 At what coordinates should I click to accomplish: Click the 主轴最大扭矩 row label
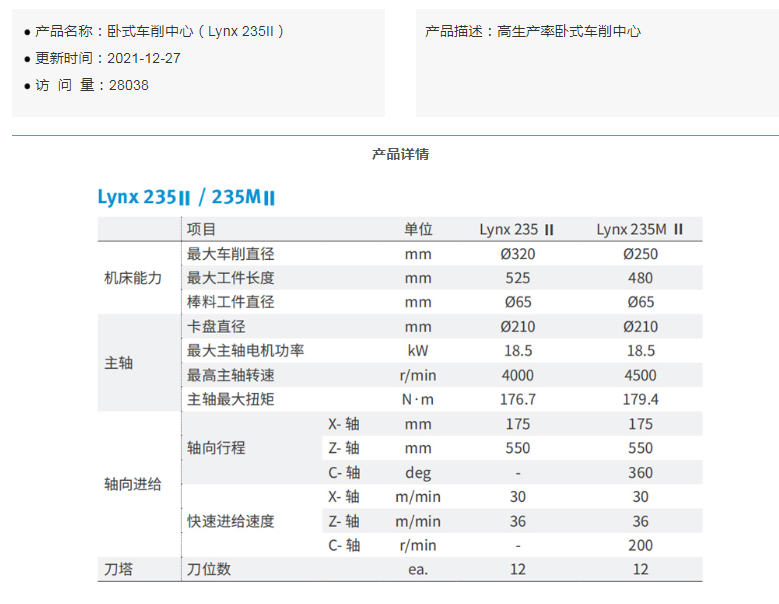pyautogui.click(x=231, y=399)
